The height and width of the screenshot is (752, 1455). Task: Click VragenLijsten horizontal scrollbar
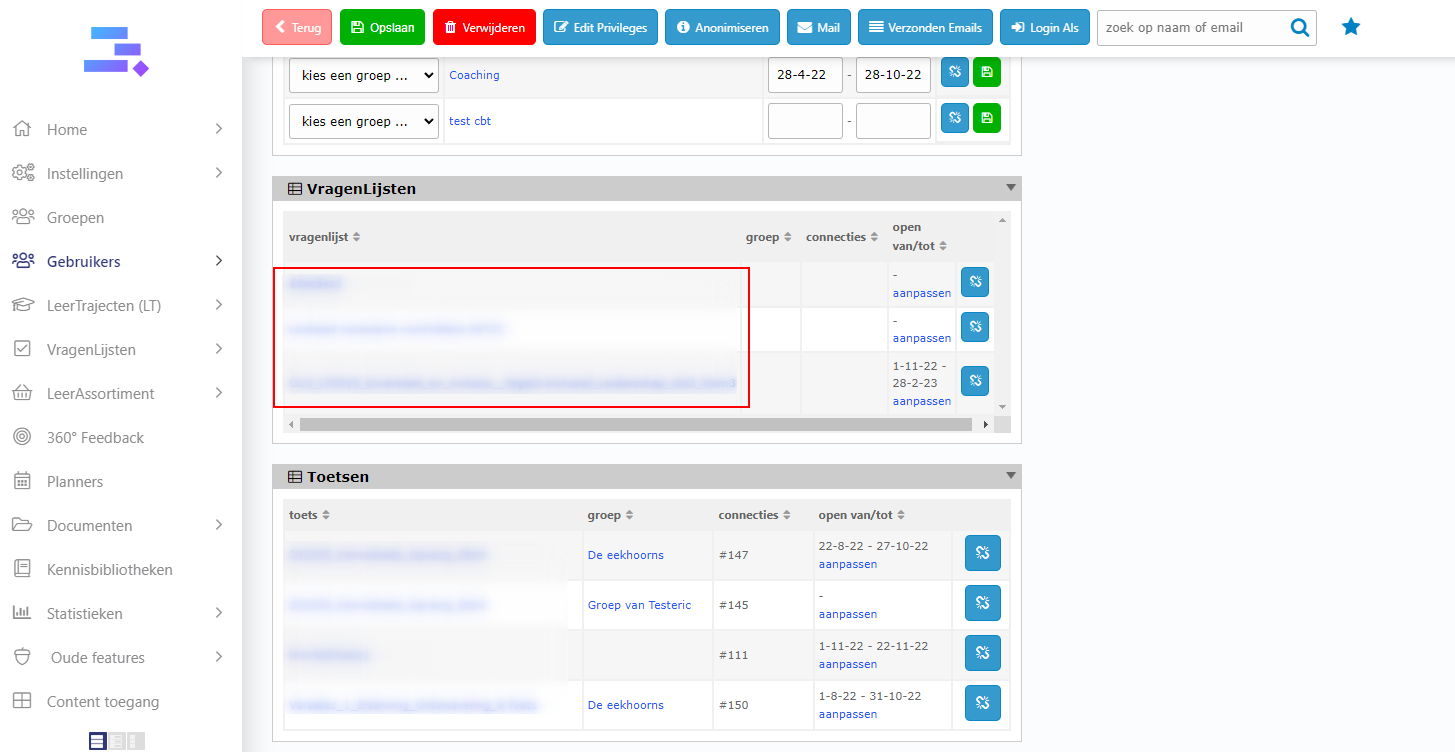tap(635, 425)
